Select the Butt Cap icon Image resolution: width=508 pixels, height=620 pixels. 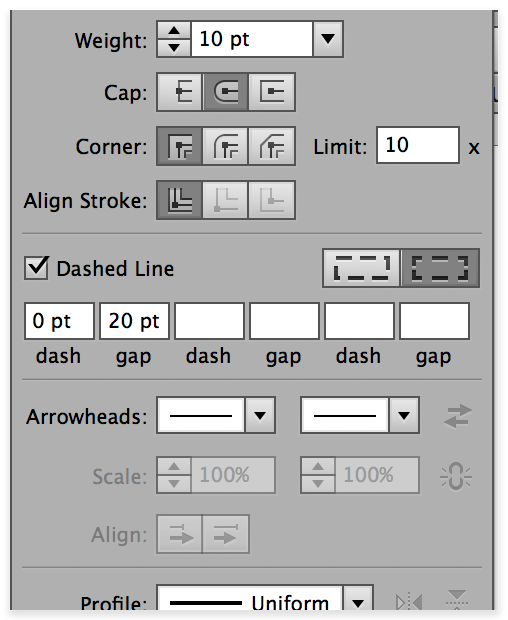pyautogui.click(x=180, y=92)
